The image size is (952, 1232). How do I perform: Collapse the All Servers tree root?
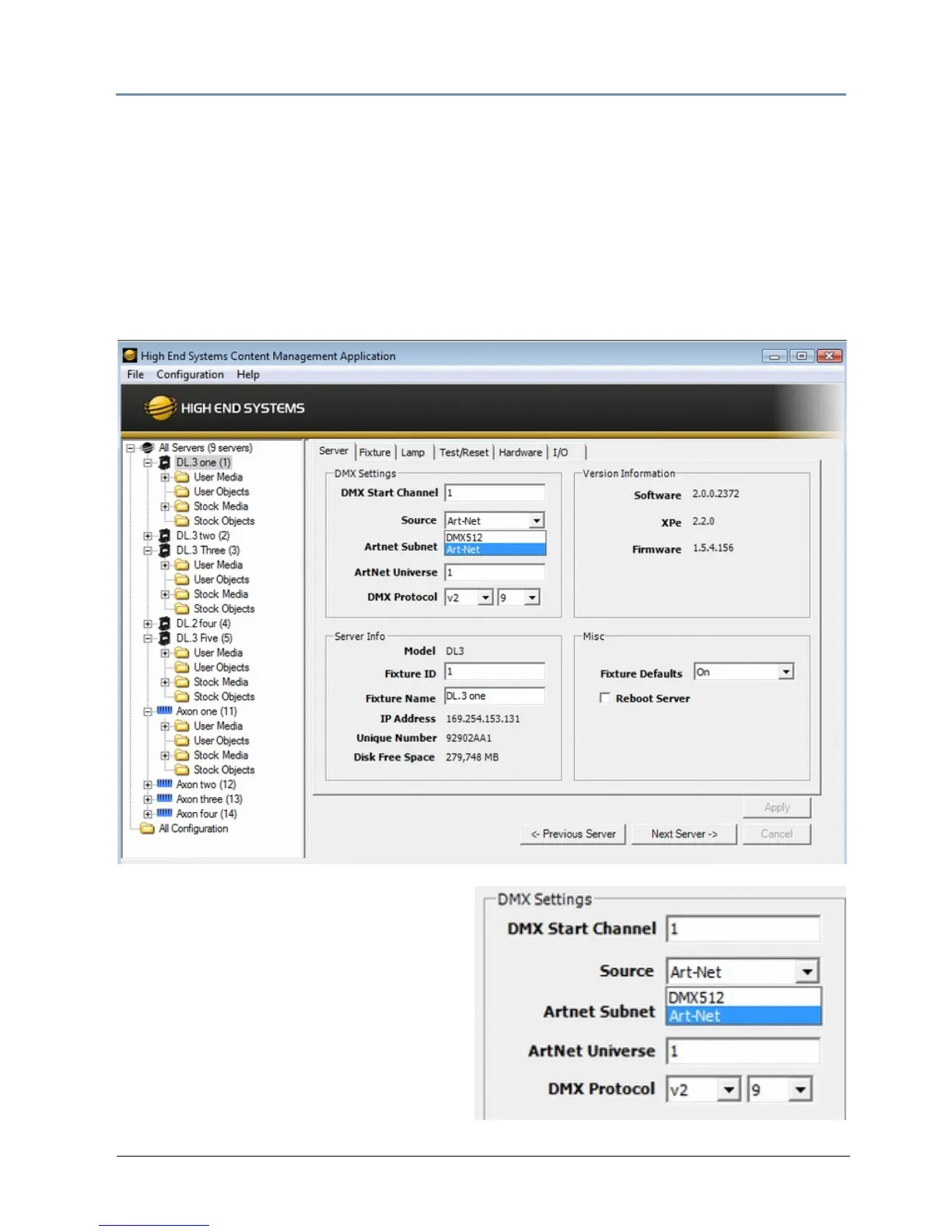coord(131,448)
